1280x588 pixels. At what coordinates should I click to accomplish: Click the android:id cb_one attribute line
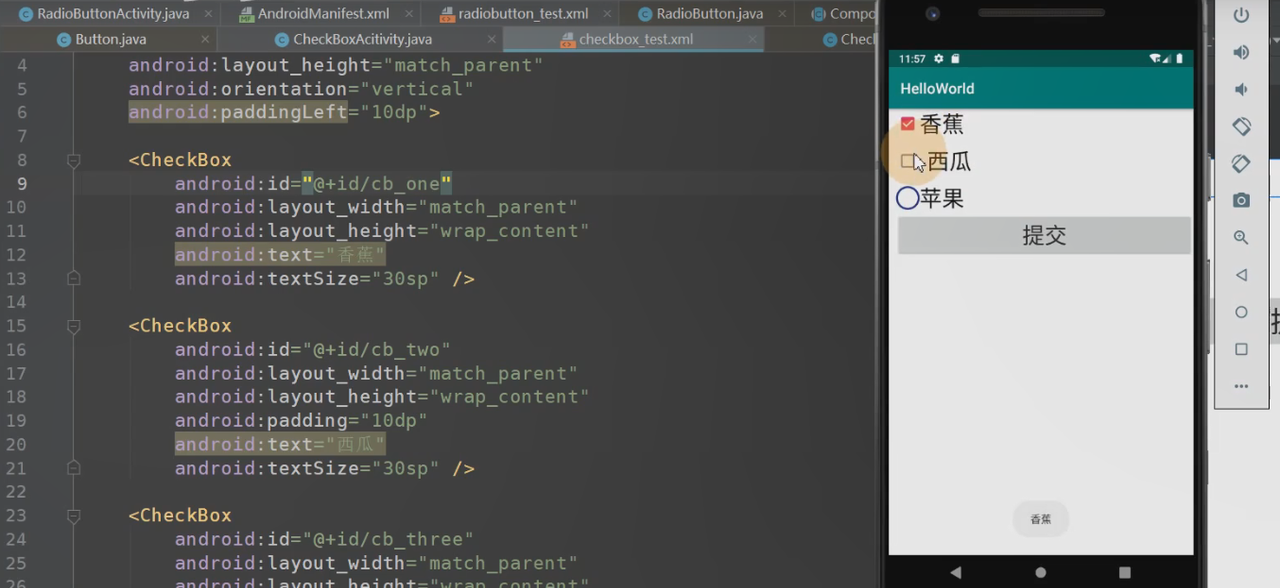tap(313, 184)
